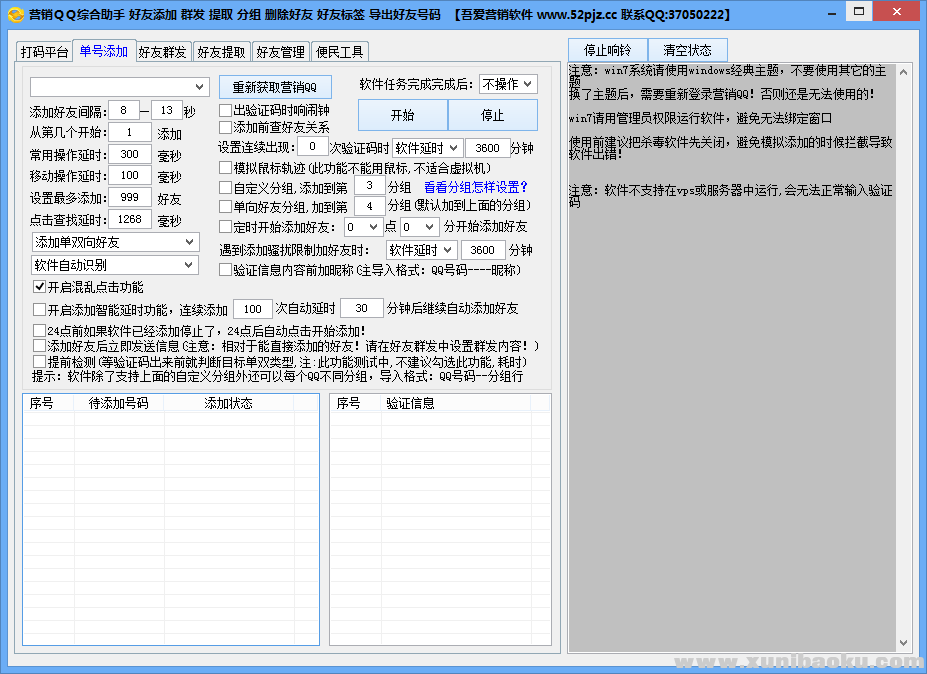
Task: Enable 出验证码时响闹钟 checkbox
Action: click(x=226, y=110)
